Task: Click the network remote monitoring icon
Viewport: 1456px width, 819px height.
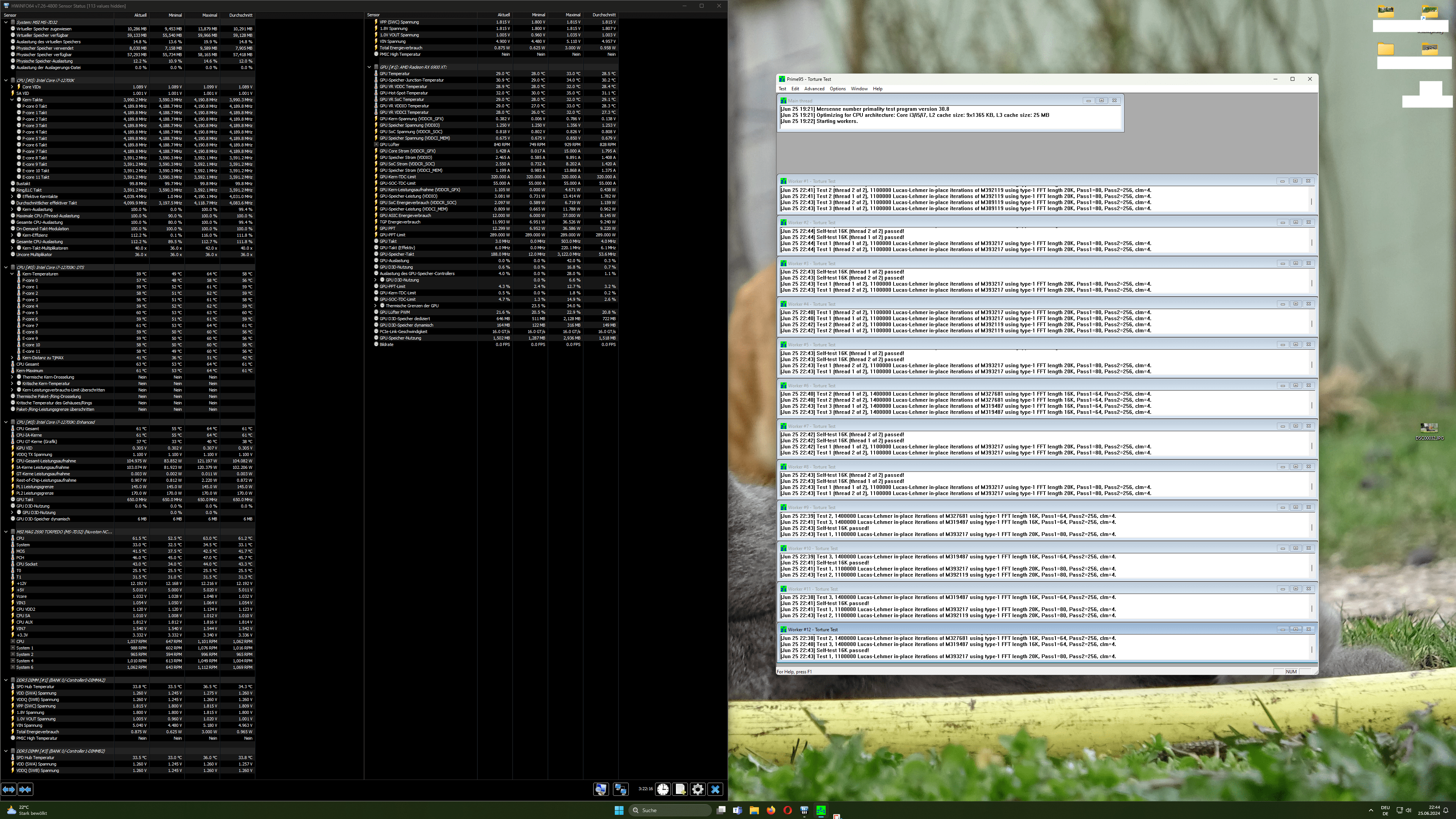Action: tap(620, 789)
